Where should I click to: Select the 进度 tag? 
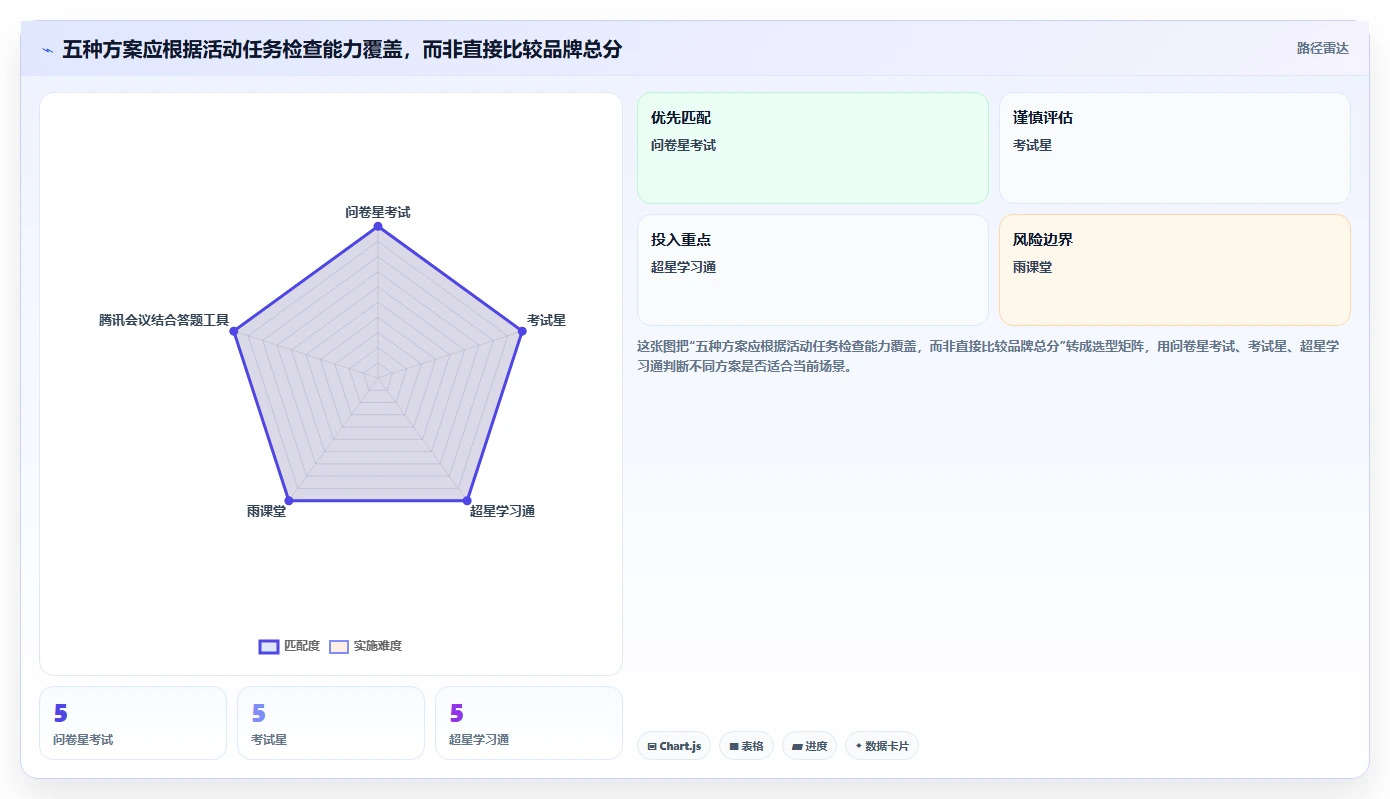click(809, 746)
